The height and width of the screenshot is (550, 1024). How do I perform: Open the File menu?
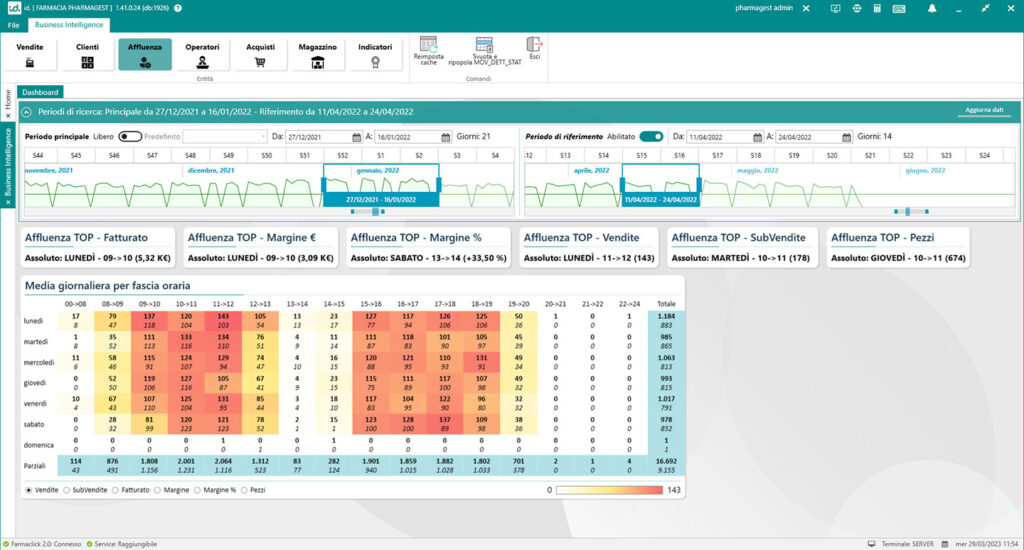tap(13, 24)
